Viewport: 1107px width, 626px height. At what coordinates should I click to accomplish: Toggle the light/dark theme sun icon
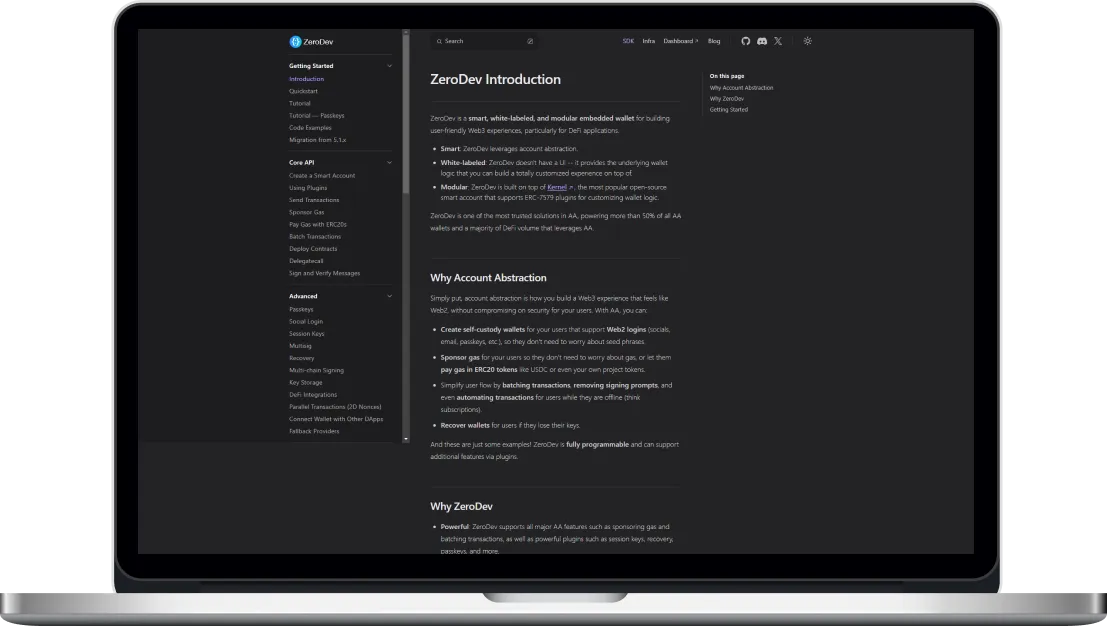pyautogui.click(x=808, y=41)
